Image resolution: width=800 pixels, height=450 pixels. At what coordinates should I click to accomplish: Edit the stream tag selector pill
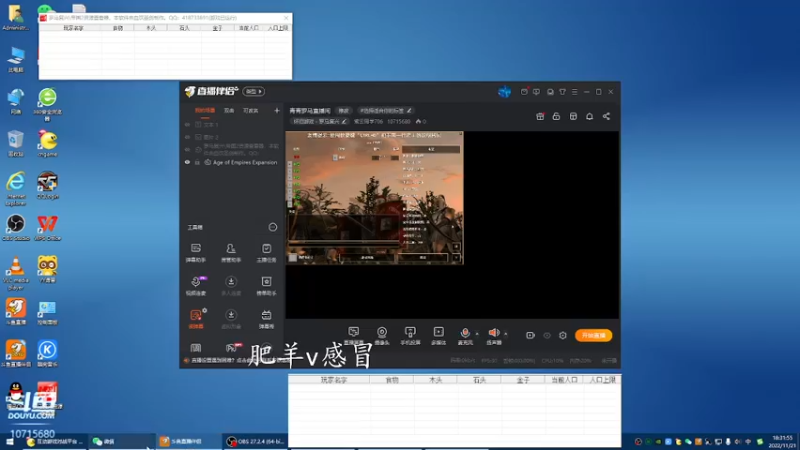(386, 110)
